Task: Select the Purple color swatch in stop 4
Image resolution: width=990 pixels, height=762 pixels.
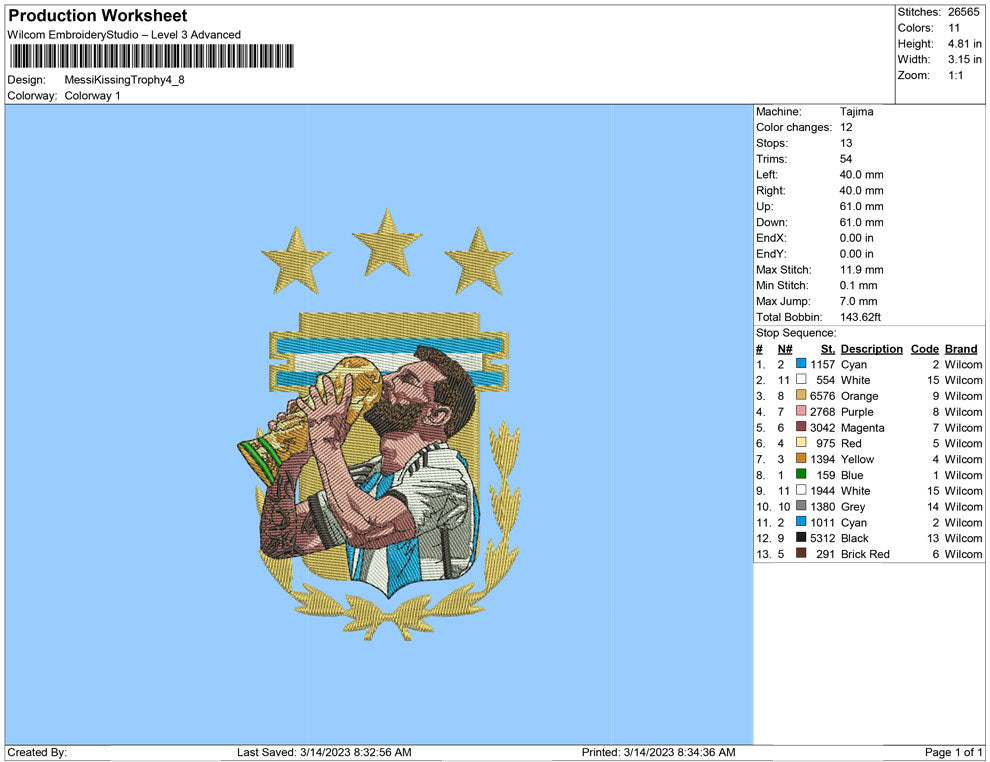Action: tap(801, 412)
